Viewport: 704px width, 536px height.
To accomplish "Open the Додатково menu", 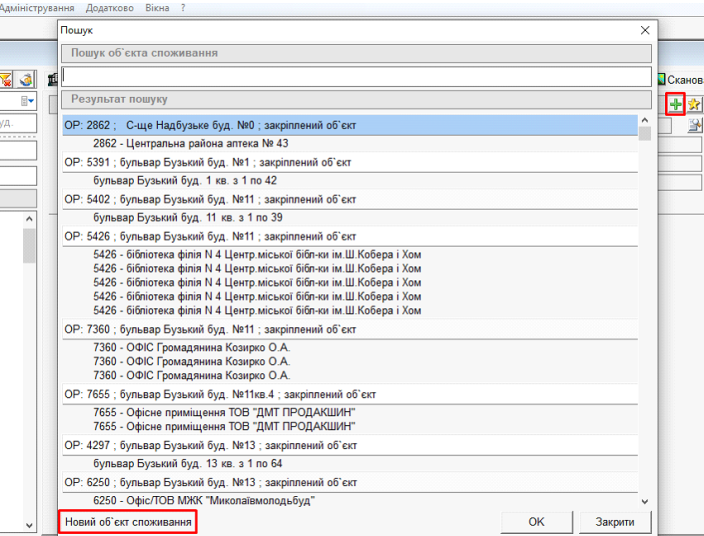I will tap(112, 7).
